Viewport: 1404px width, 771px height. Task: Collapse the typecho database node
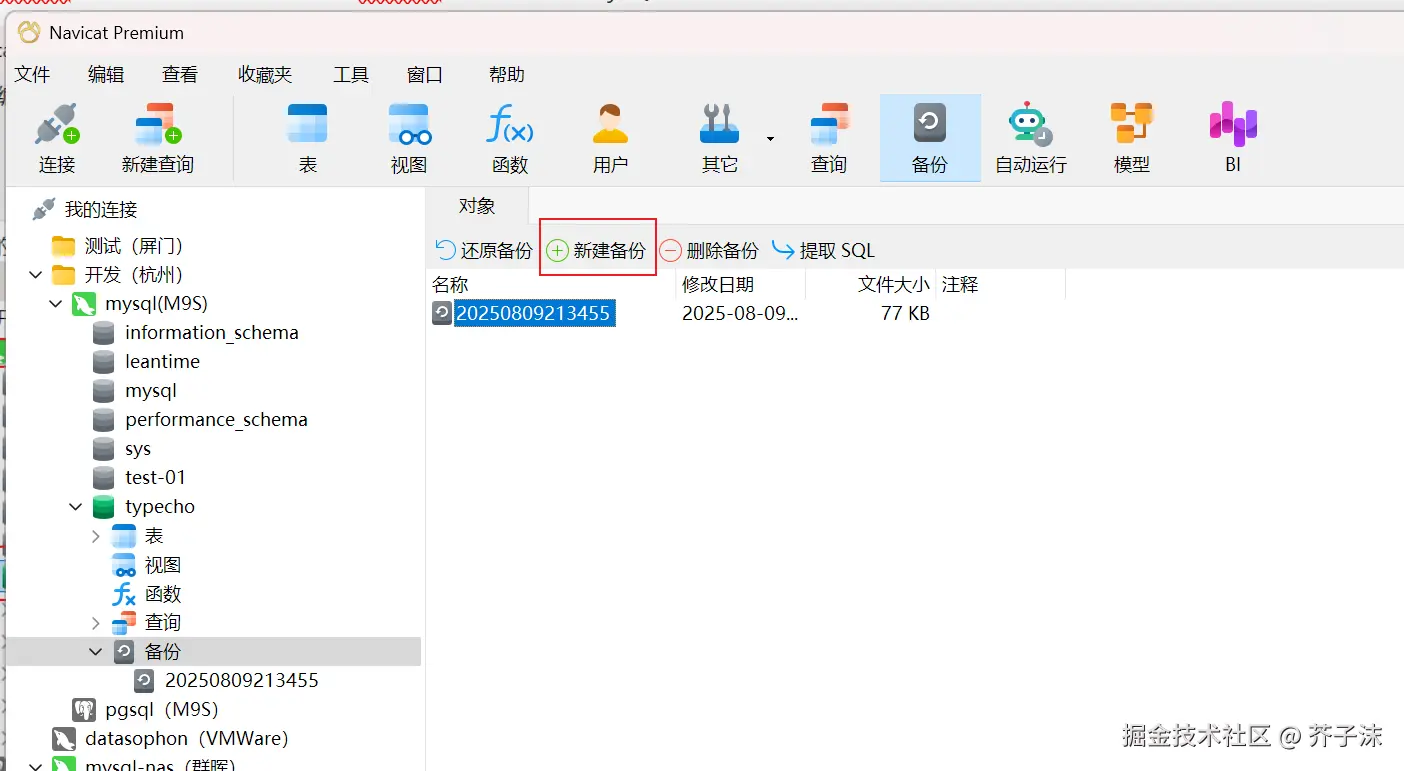(76, 507)
